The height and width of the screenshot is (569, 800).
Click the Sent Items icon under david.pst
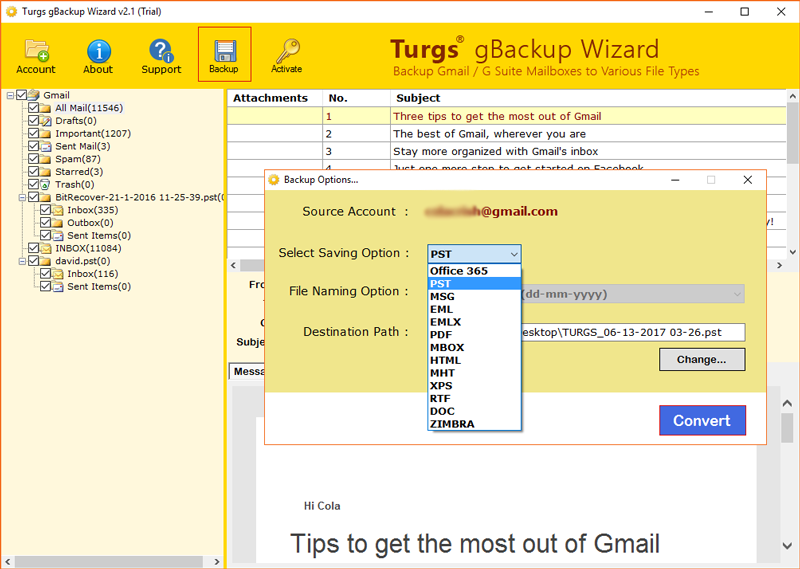tap(58, 286)
